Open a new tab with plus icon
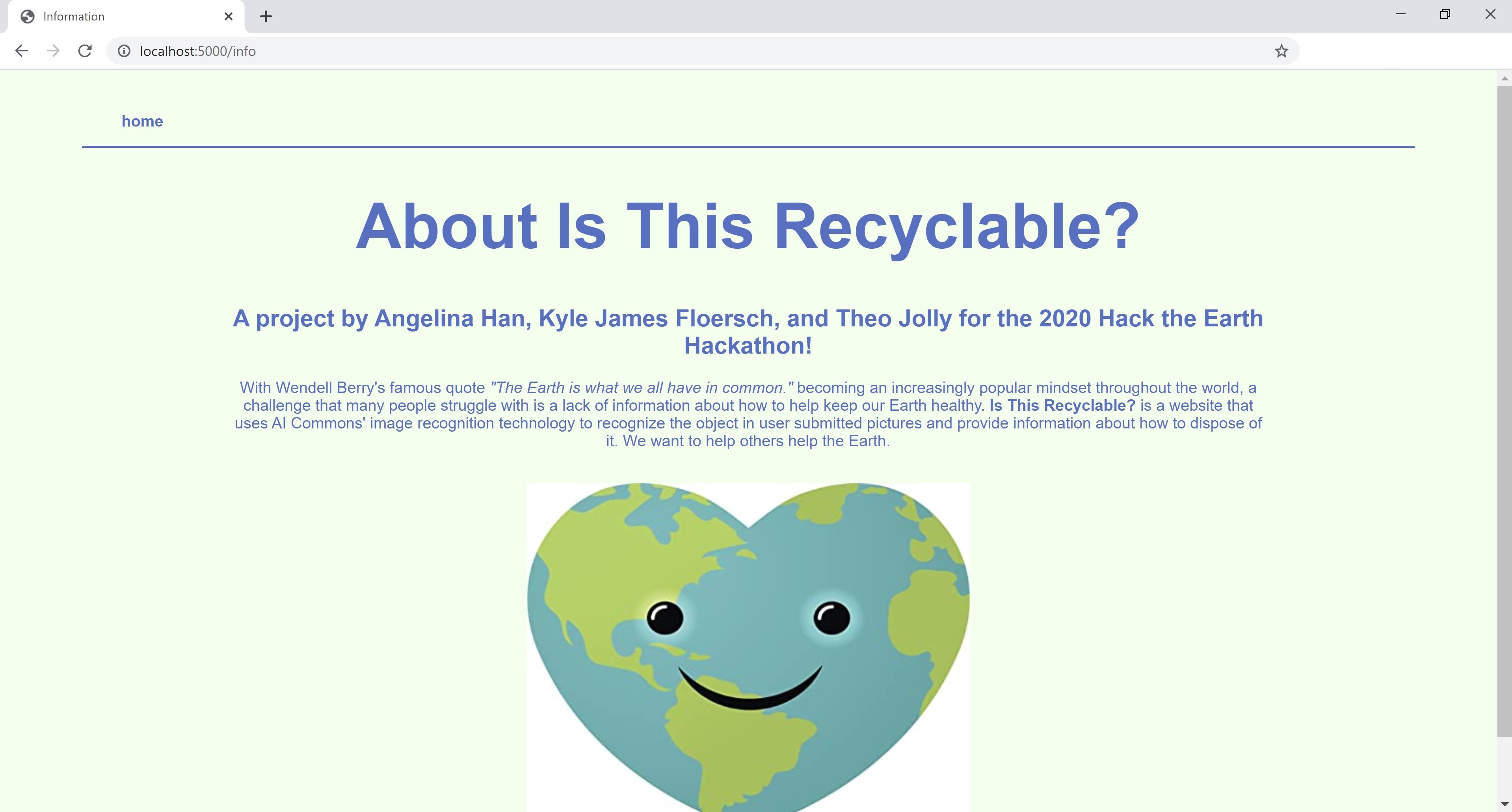 click(265, 17)
